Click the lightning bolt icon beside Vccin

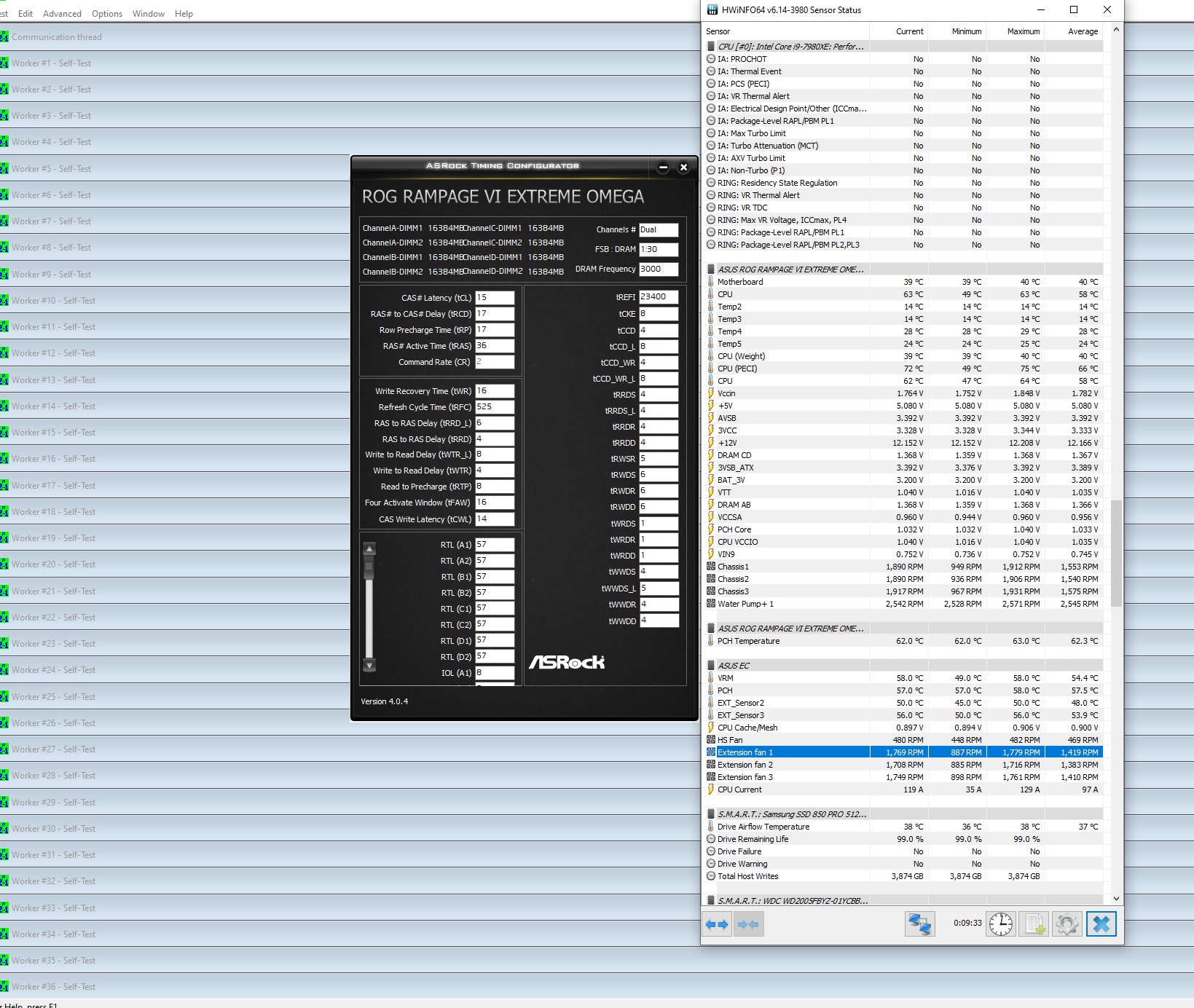711,393
